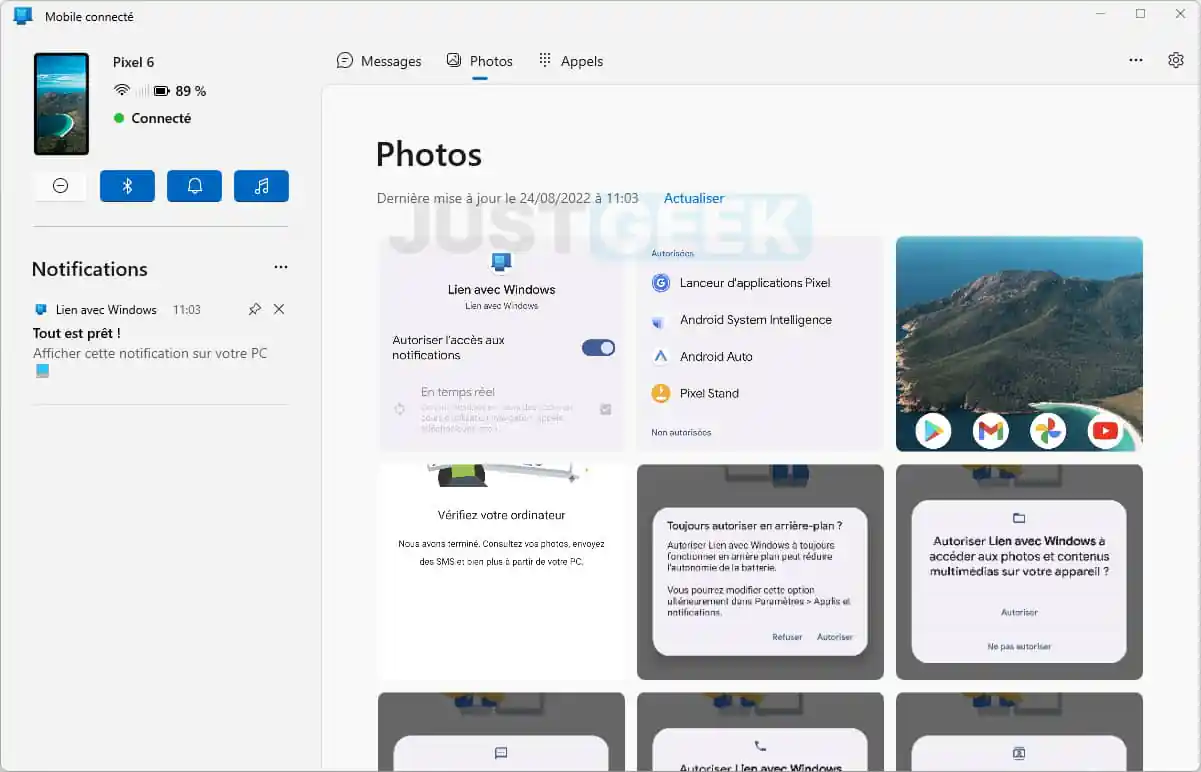Toggle audio player music note button
1201x772 pixels.
tap(261, 186)
